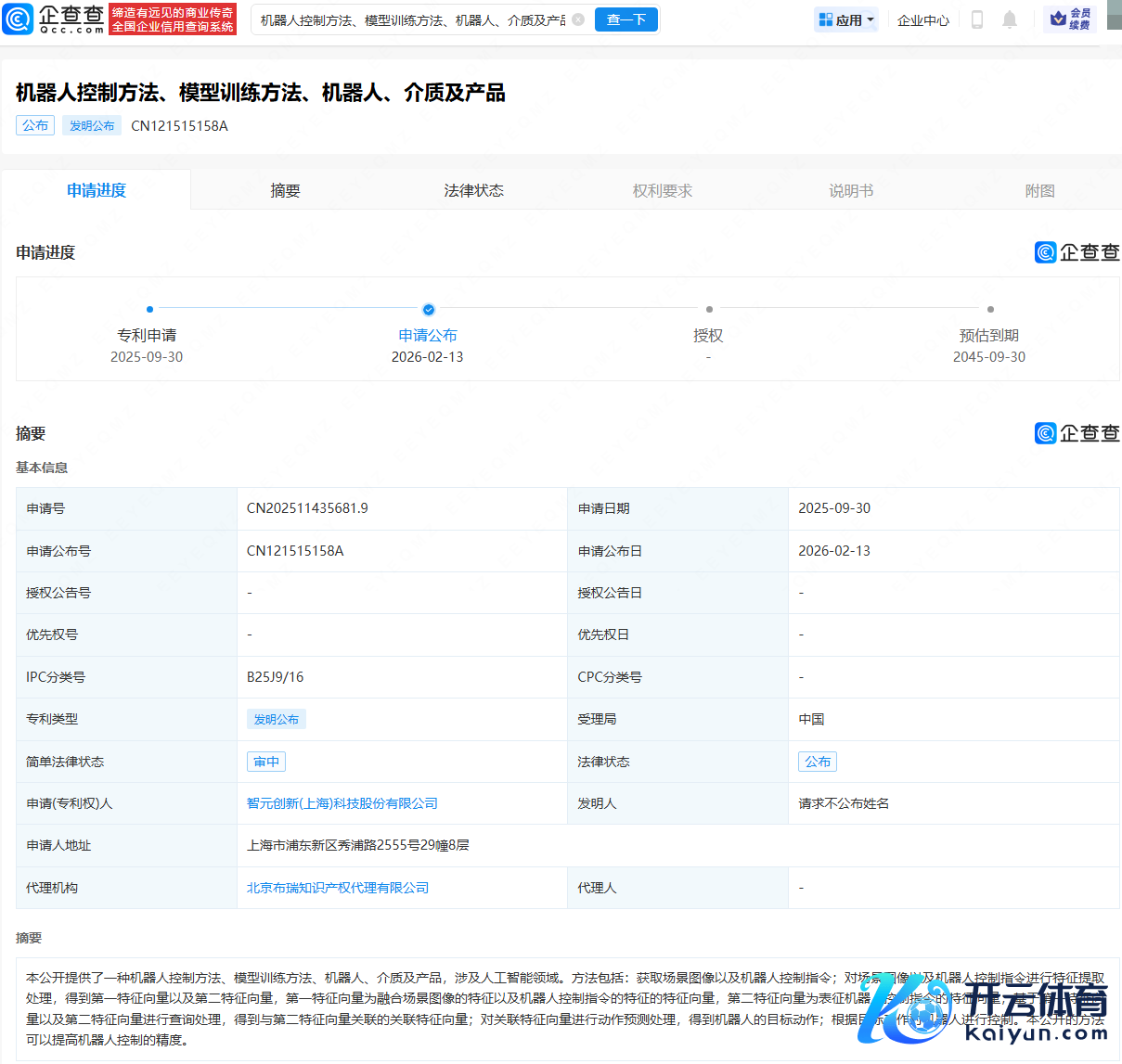
Task: Expand the application dropdown menu
Action: tap(871, 19)
